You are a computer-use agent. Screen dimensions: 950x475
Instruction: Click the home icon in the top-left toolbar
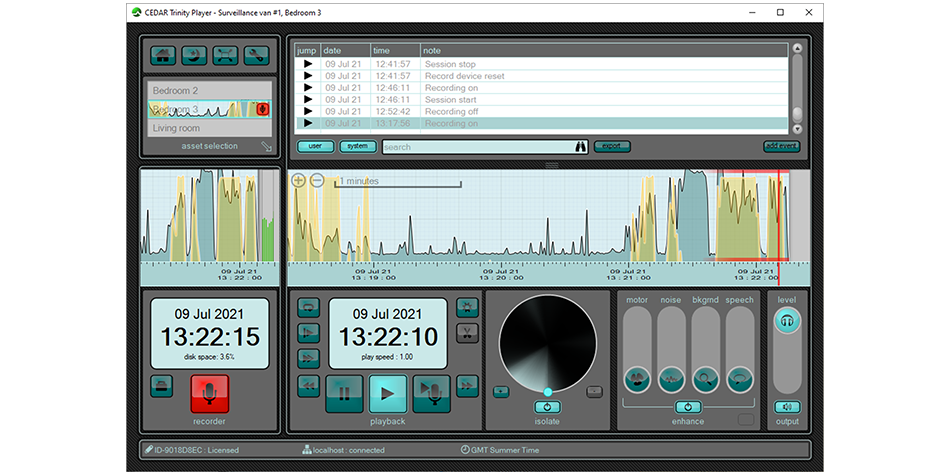click(x=163, y=55)
